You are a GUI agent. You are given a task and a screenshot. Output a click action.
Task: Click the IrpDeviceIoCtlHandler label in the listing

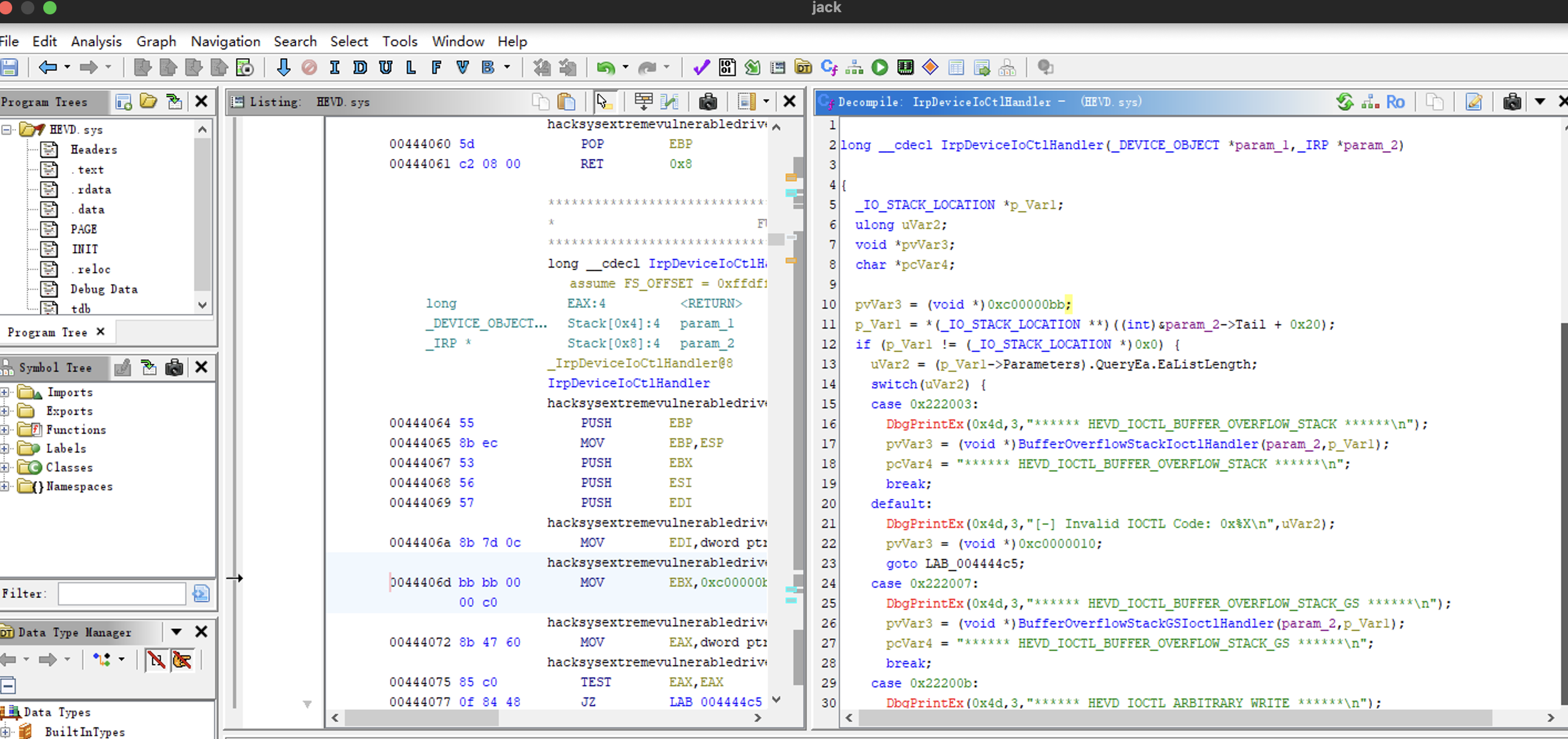coord(628,383)
